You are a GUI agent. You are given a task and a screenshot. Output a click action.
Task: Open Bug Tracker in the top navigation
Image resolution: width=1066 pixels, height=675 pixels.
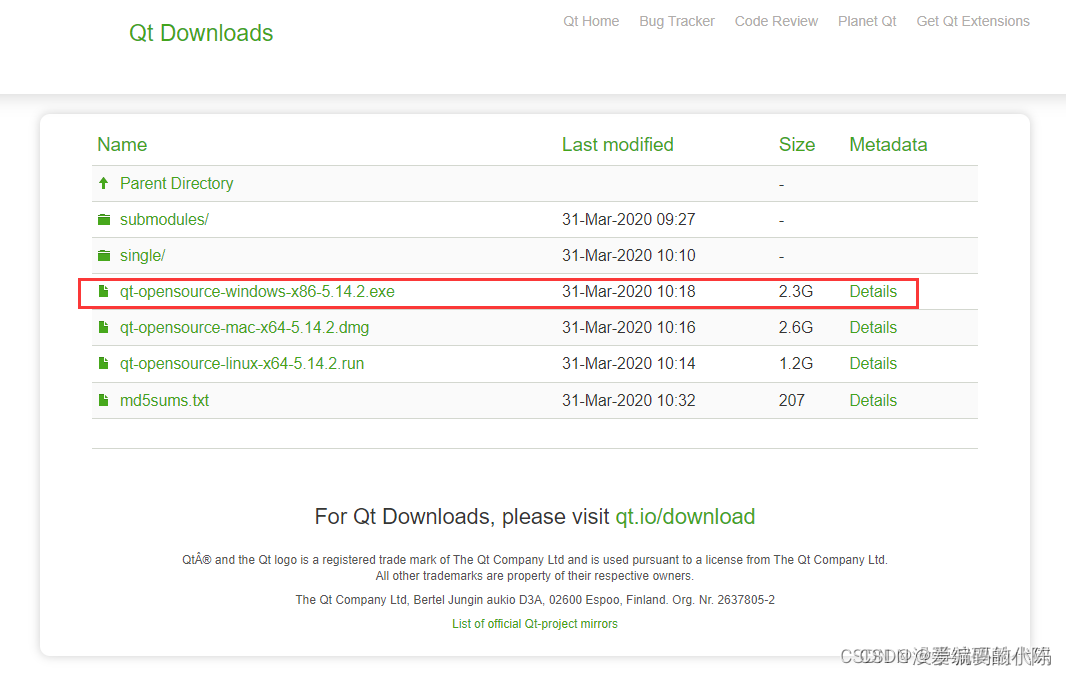pos(676,21)
